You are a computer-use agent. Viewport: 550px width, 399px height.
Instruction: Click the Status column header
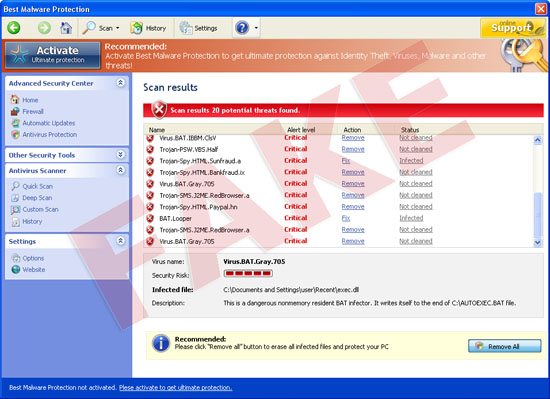pos(410,130)
